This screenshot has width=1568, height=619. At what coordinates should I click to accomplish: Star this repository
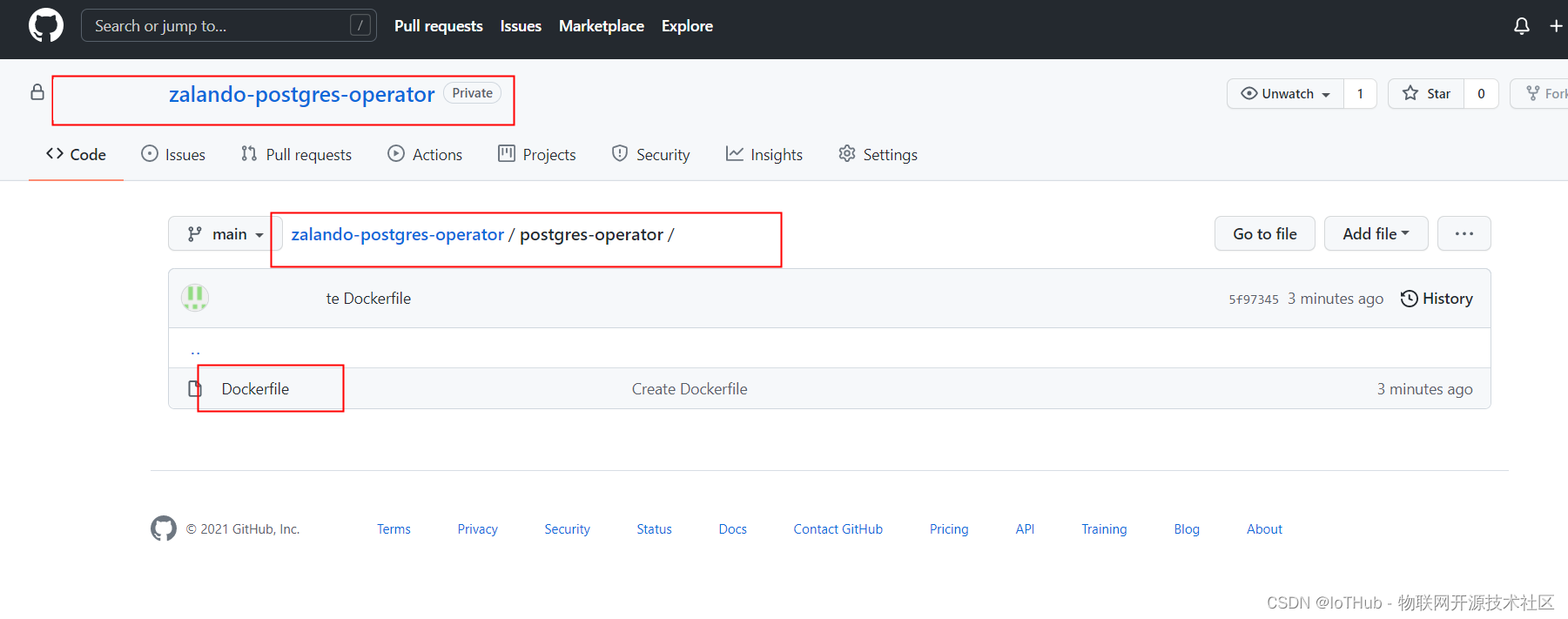(1426, 93)
